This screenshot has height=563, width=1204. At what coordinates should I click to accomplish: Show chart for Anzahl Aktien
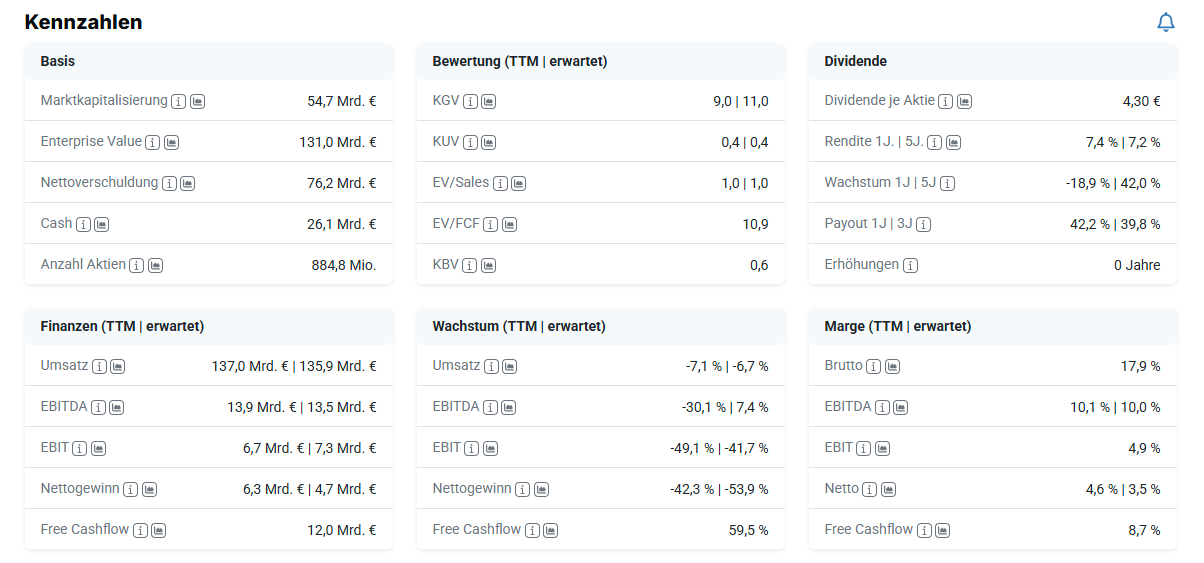156,265
